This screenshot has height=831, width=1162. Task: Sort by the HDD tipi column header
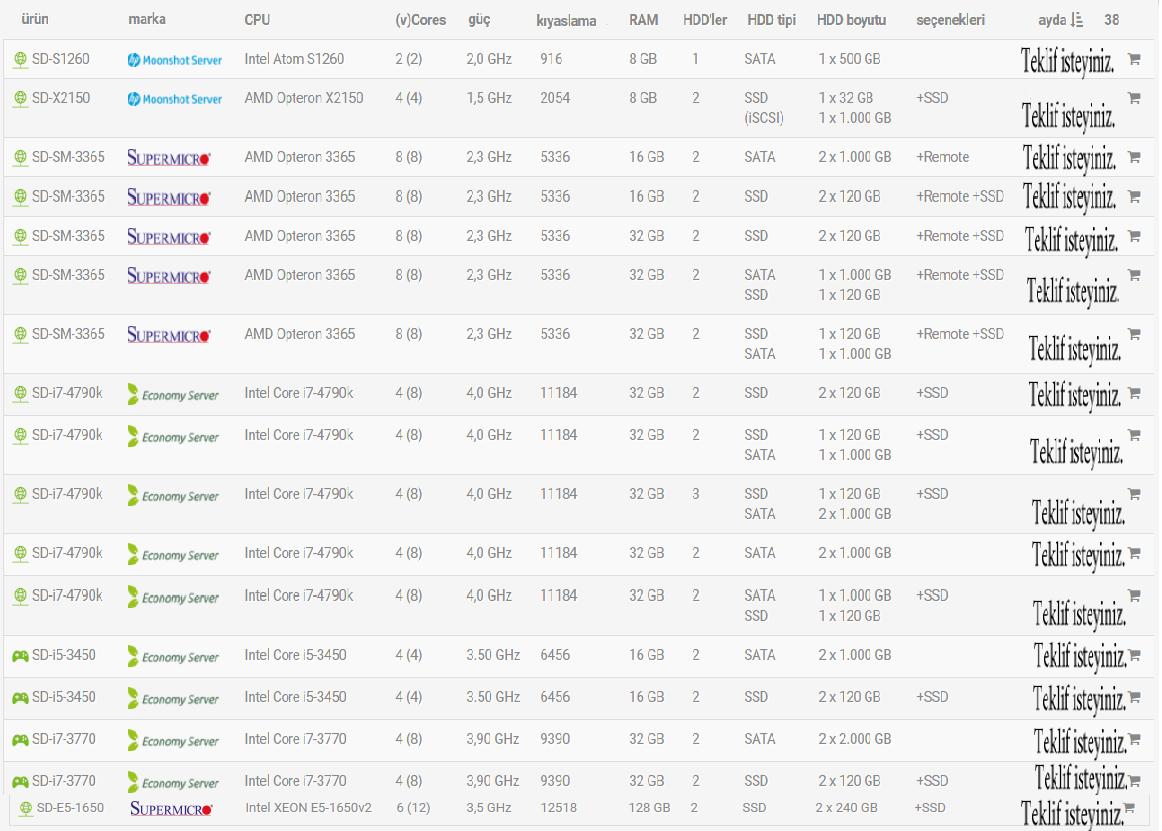pos(771,20)
